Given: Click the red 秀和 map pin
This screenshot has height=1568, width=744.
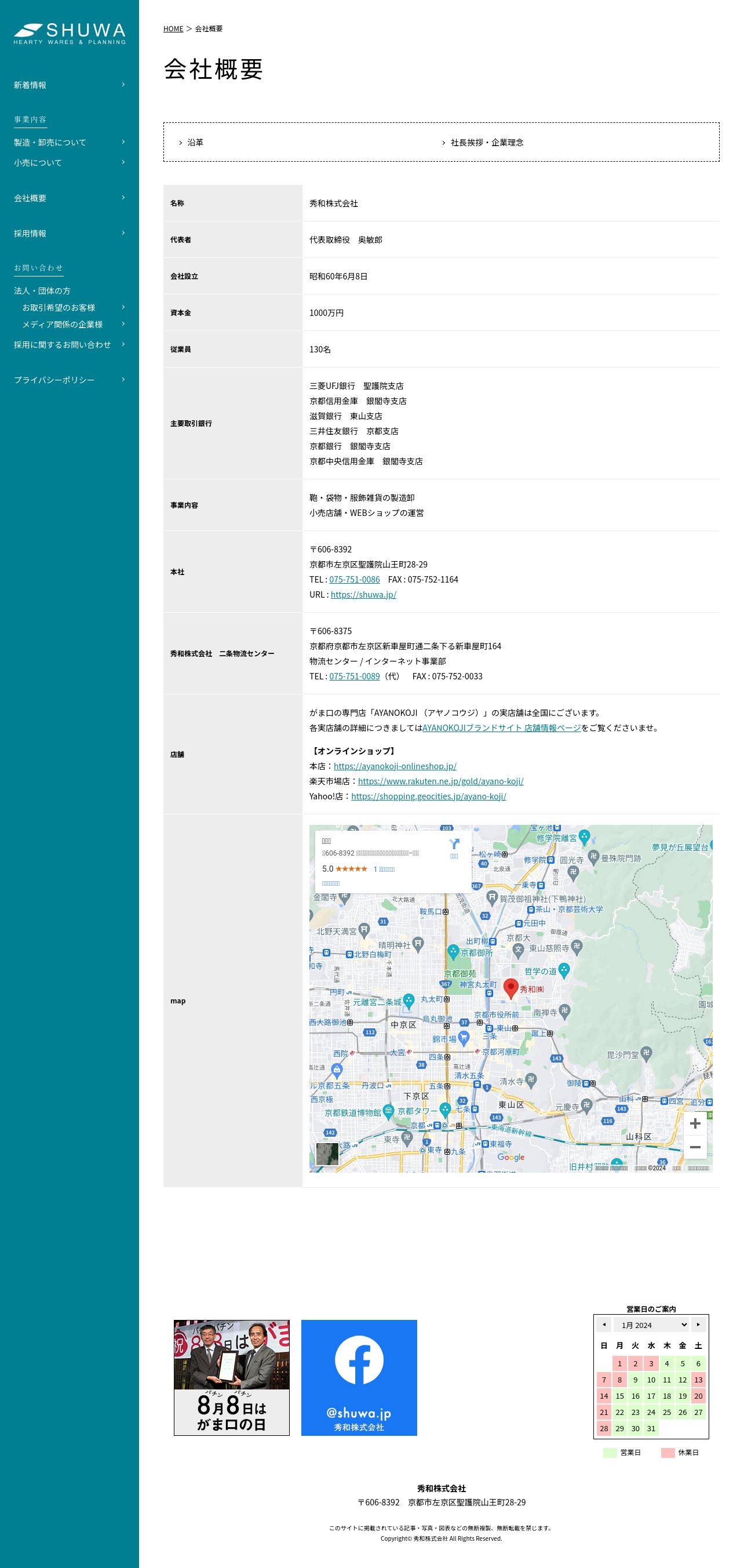Looking at the screenshot, I should pos(511,989).
